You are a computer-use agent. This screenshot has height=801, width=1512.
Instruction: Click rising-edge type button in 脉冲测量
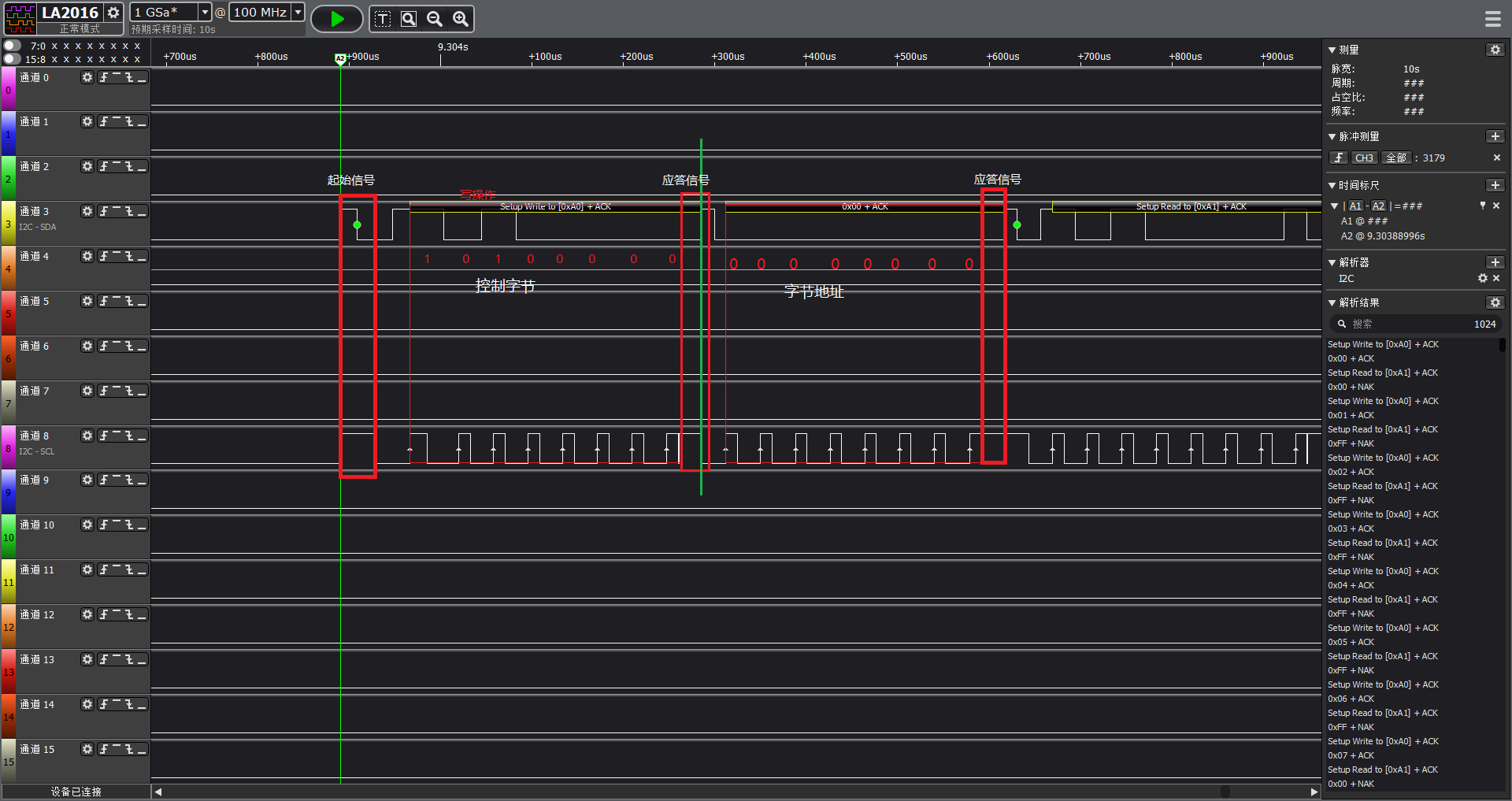[1339, 158]
